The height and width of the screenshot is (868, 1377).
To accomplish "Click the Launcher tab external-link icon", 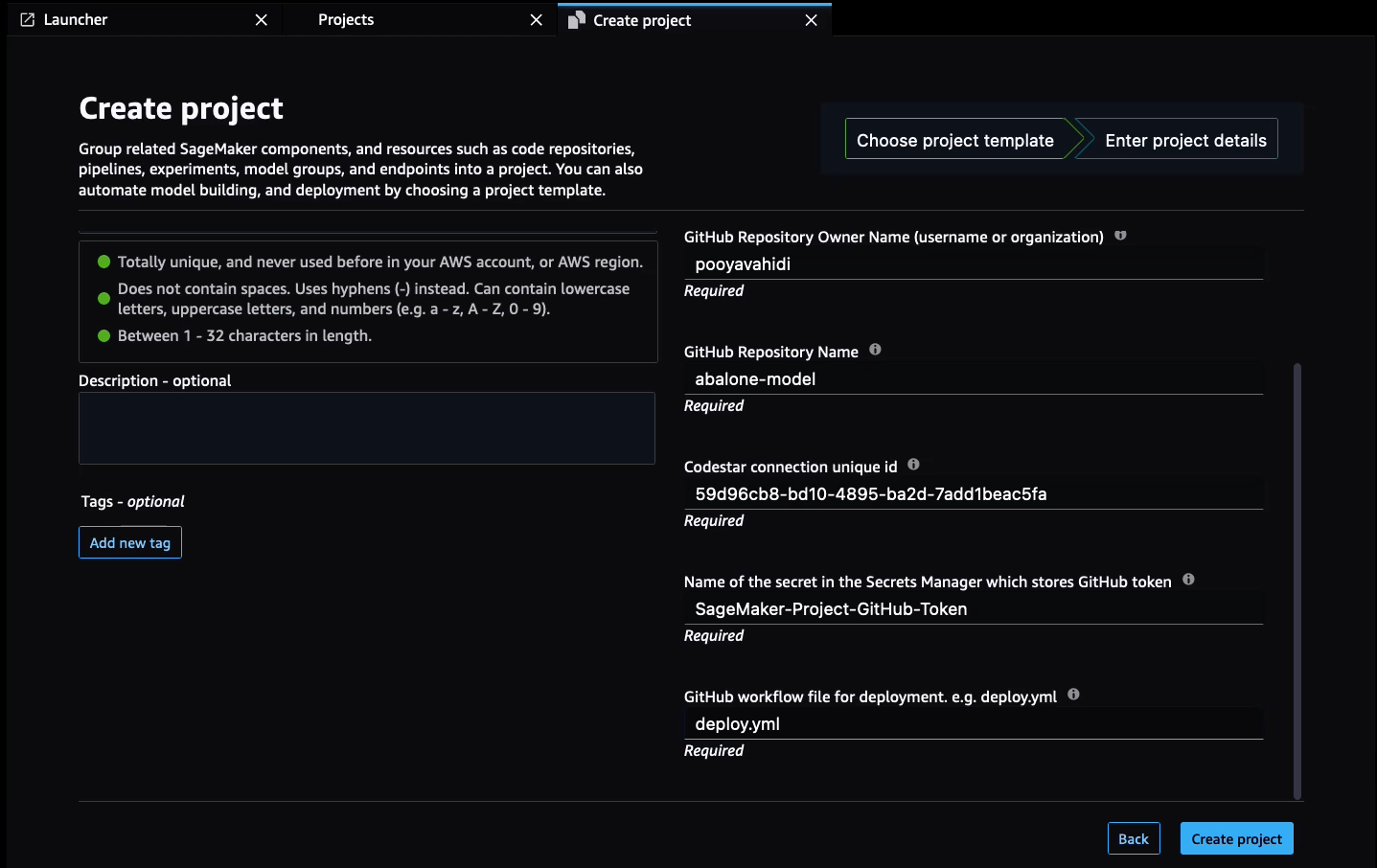I will pos(27,19).
